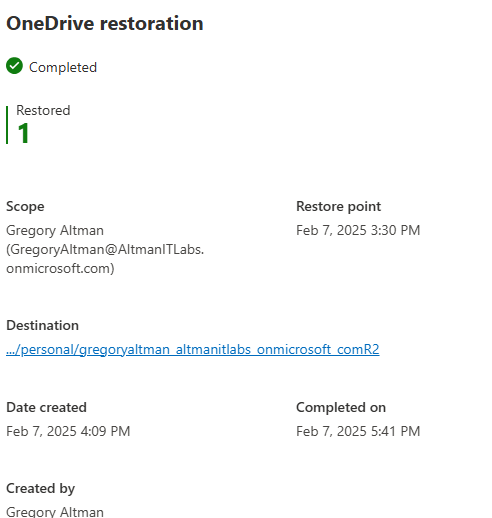Click the Restore point heading
The image size is (492, 518).
[338, 206]
